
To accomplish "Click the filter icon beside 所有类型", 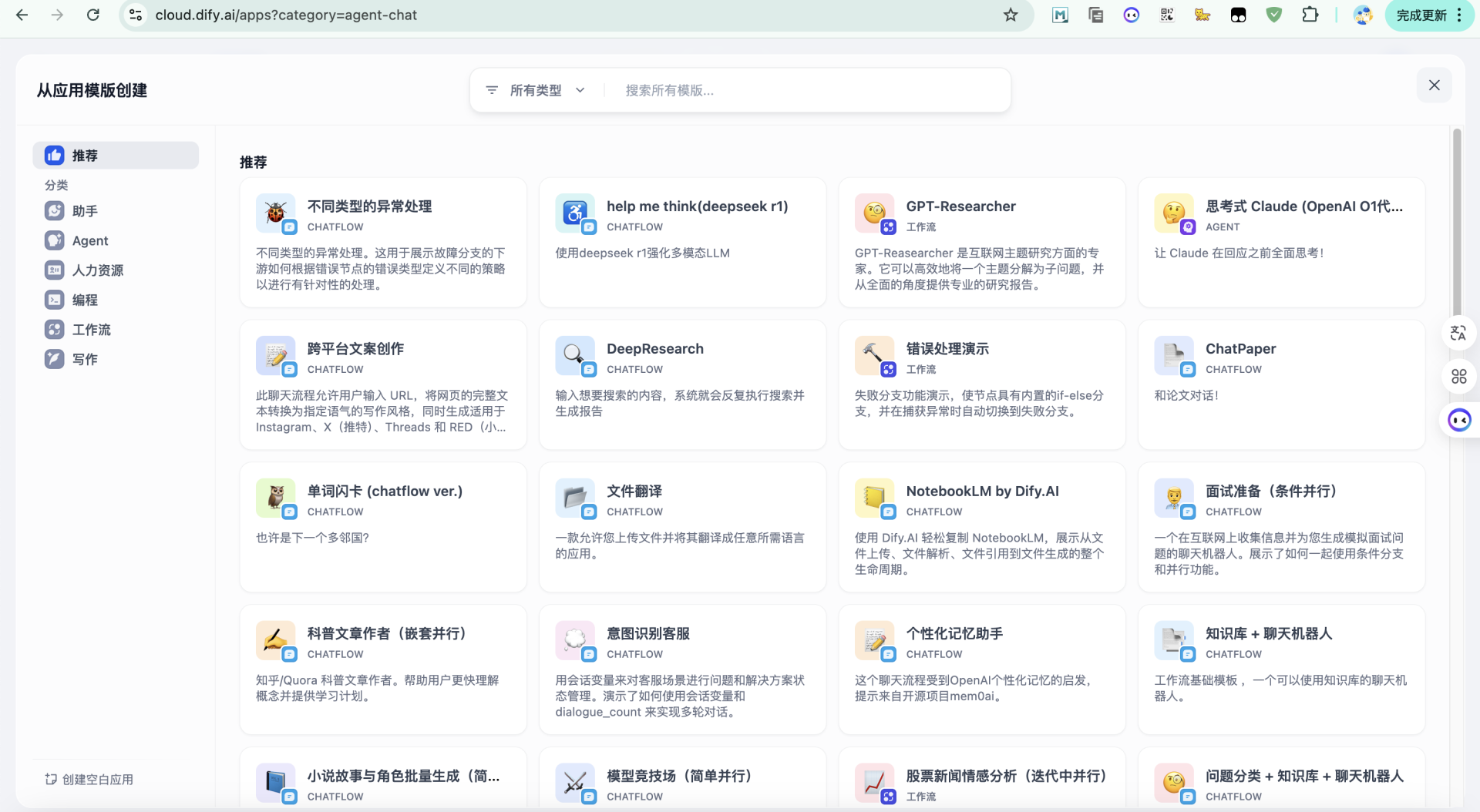I will (x=492, y=90).
